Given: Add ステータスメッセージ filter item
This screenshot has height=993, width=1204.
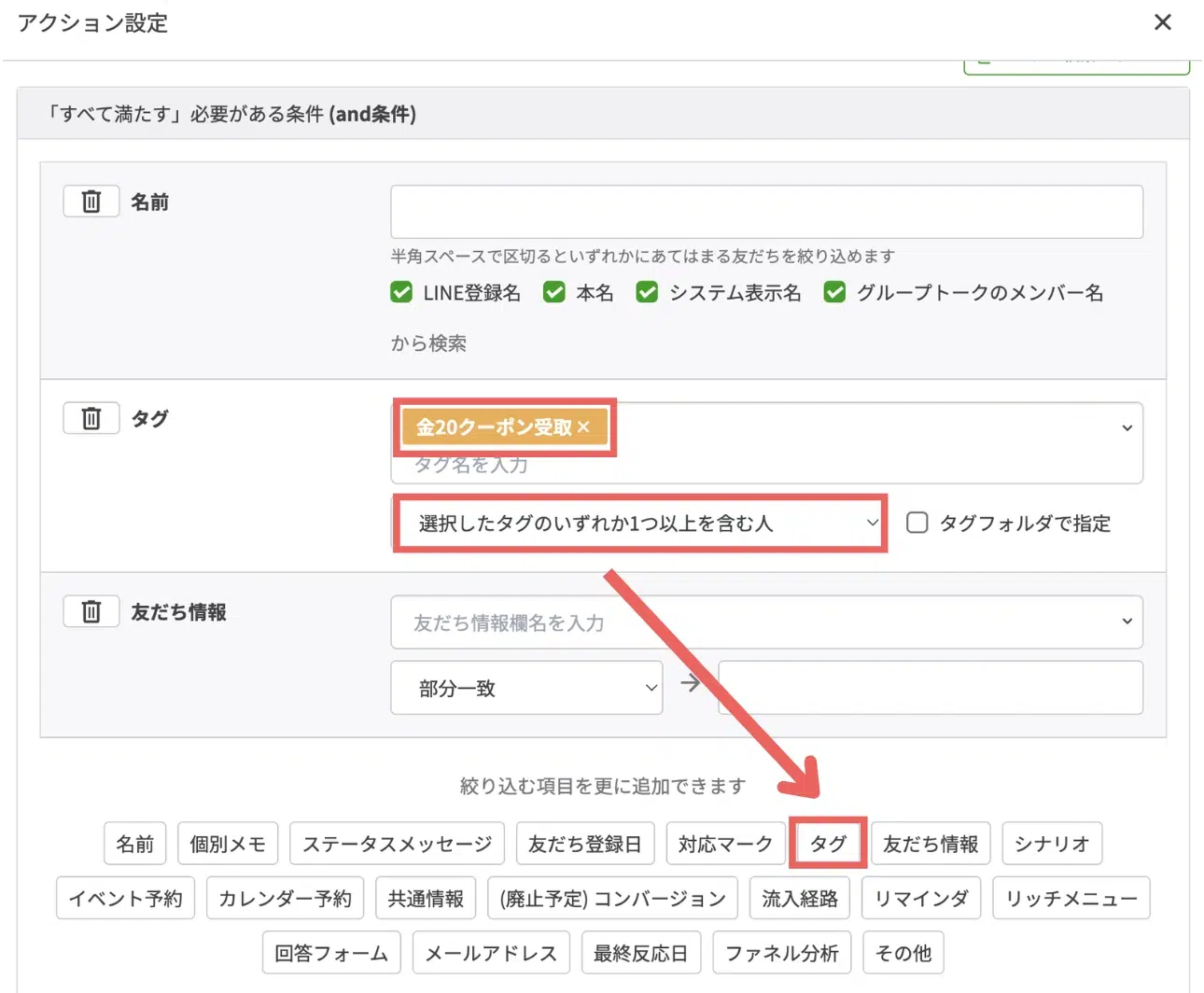Looking at the screenshot, I should (x=397, y=844).
